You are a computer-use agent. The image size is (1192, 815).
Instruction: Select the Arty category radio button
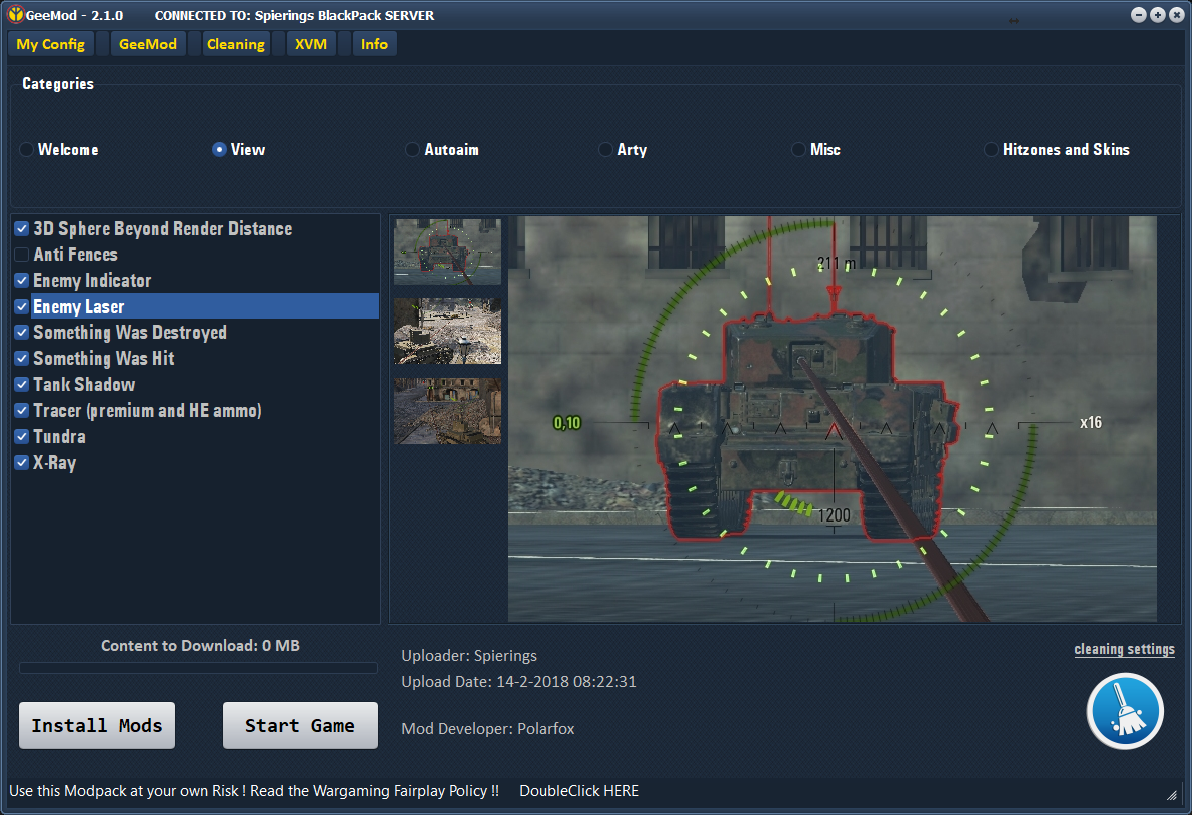(x=605, y=150)
